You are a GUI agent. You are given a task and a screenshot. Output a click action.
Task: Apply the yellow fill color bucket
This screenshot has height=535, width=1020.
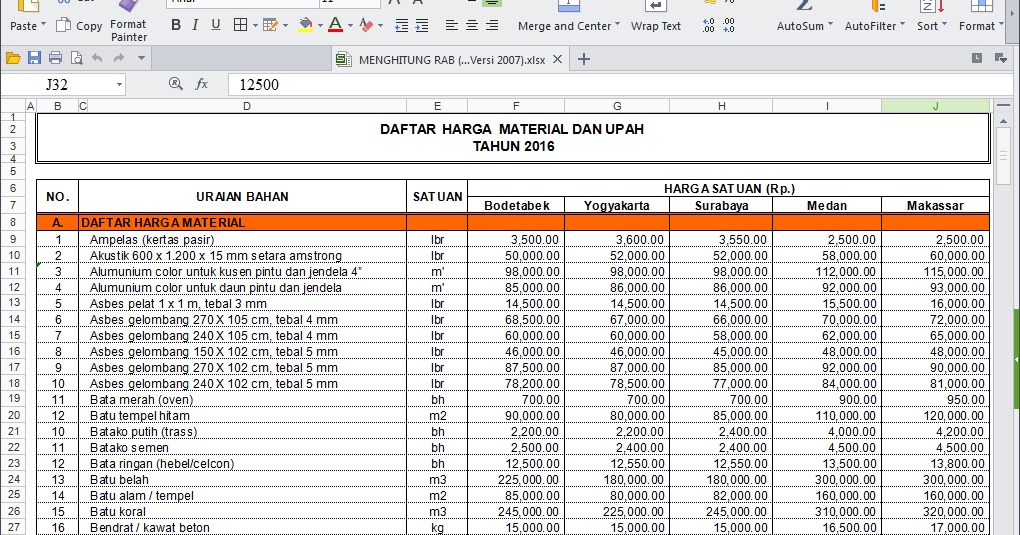click(x=305, y=25)
